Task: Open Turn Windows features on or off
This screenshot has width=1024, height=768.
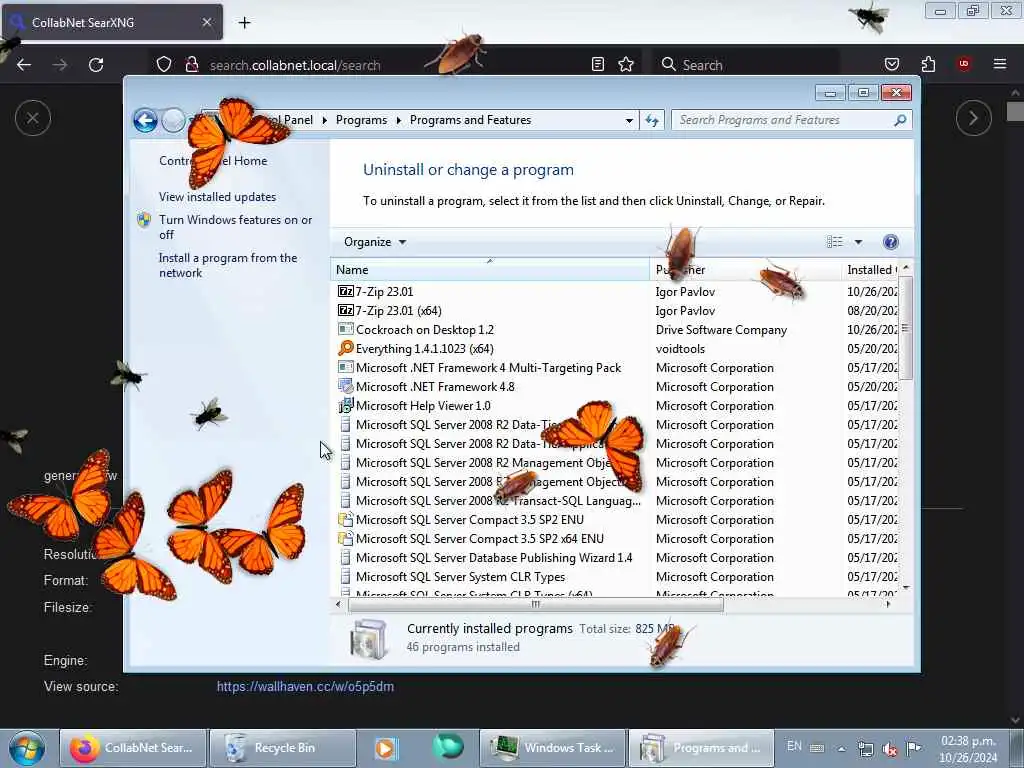Action: [236, 227]
